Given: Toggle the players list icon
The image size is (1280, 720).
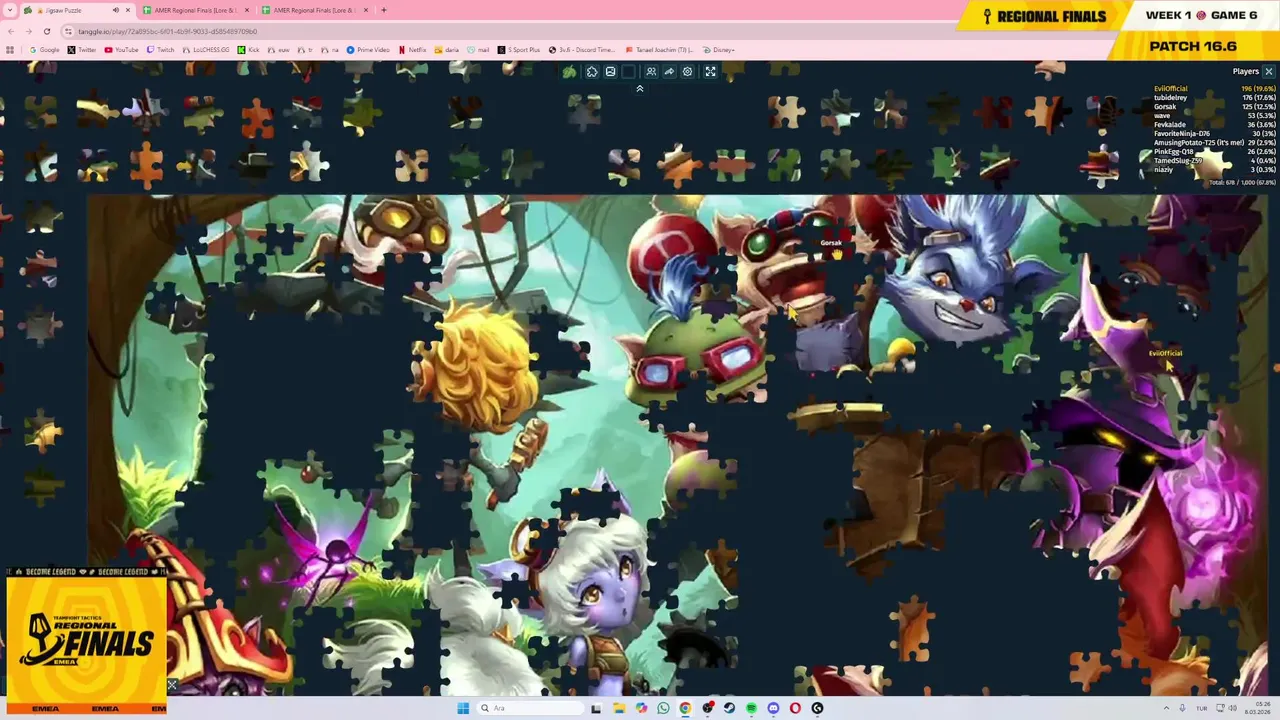Looking at the screenshot, I should tap(651, 72).
